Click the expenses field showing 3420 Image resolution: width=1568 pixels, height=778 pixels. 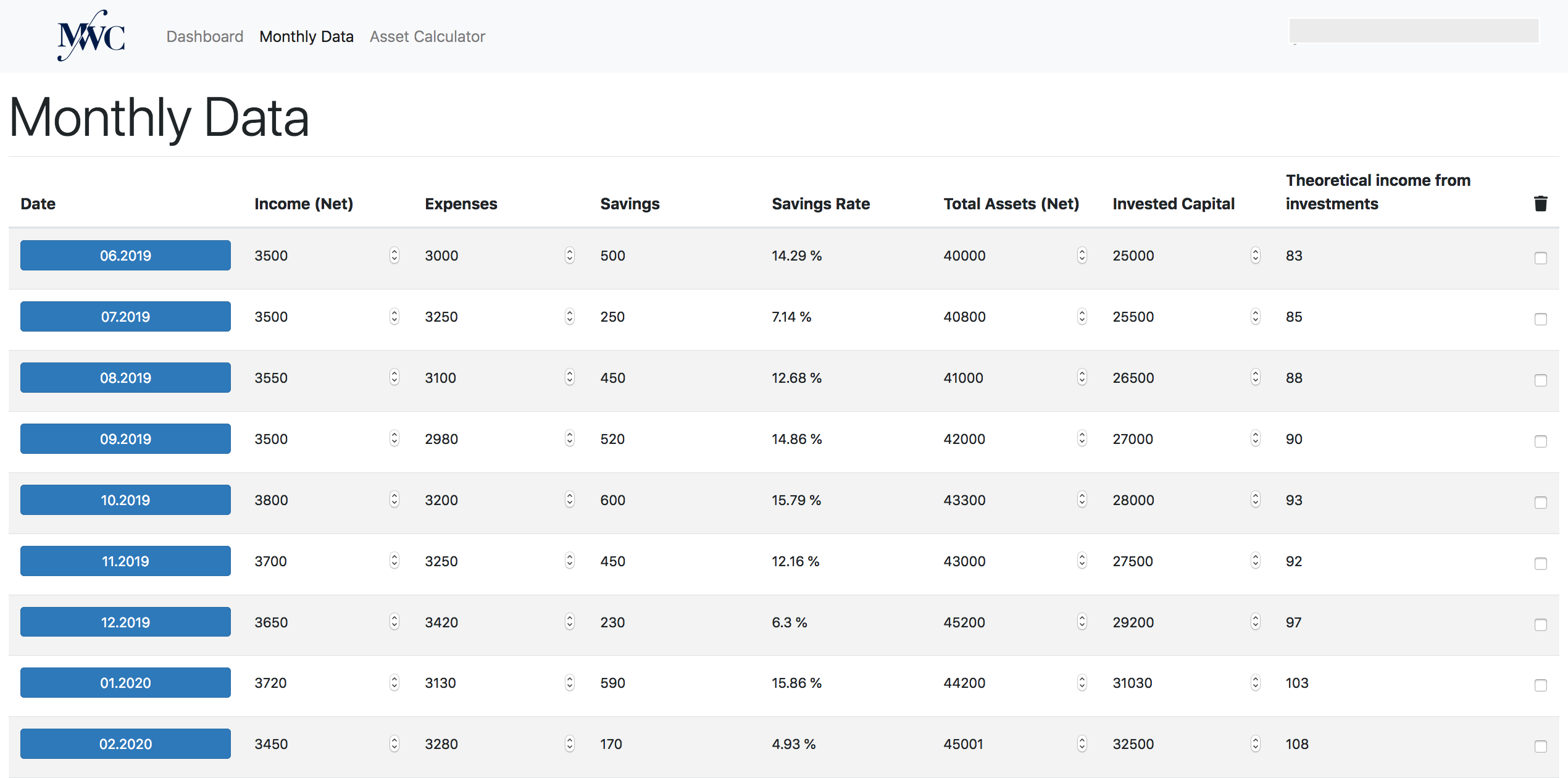click(500, 622)
